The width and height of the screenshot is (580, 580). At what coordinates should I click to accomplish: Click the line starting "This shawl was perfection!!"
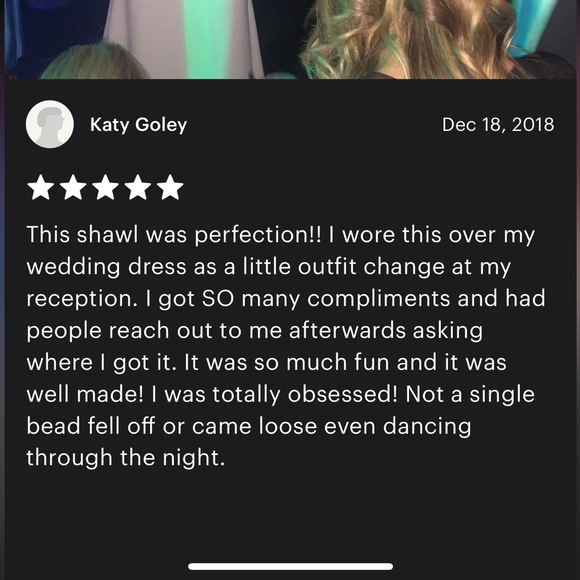tap(281, 235)
